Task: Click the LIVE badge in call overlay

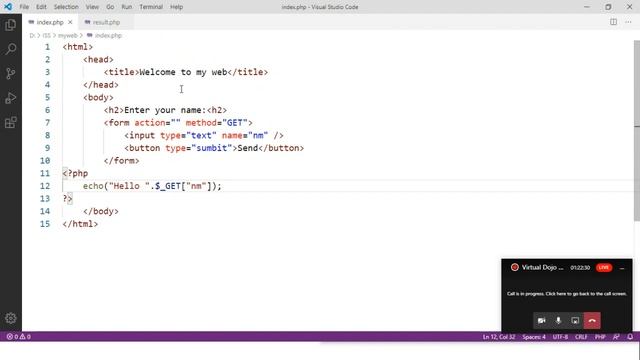Action: coord(604,267)
